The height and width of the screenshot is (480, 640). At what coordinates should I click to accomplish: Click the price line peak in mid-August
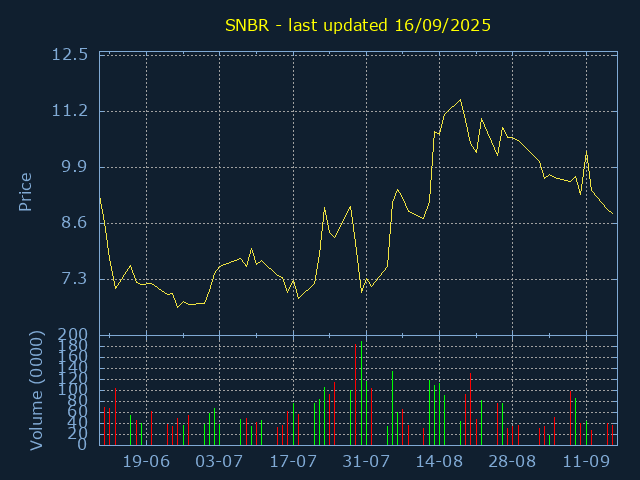click(x=460, y=100)
